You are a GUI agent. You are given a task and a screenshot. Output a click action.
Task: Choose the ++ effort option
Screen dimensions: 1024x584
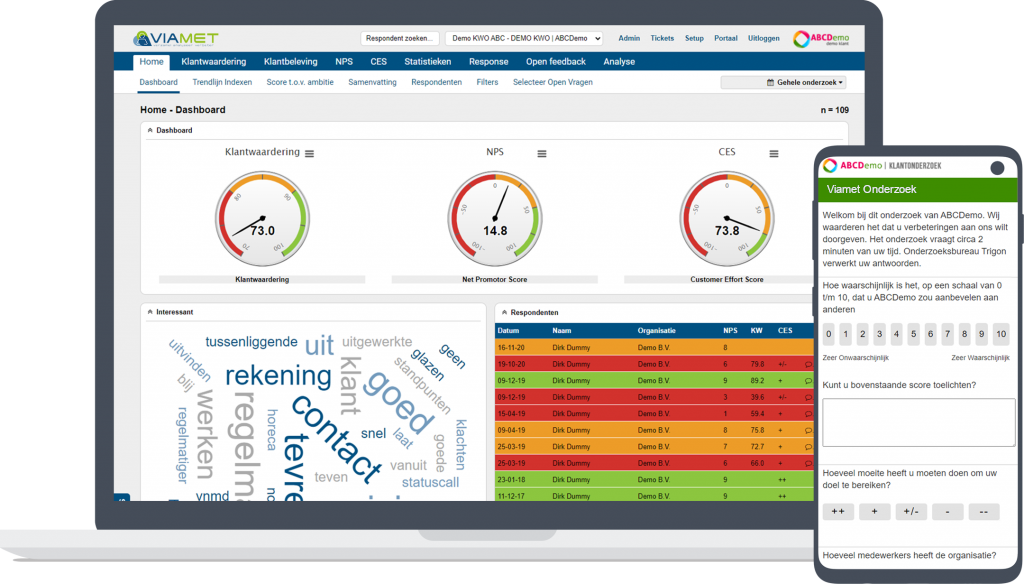coord(838,511)
